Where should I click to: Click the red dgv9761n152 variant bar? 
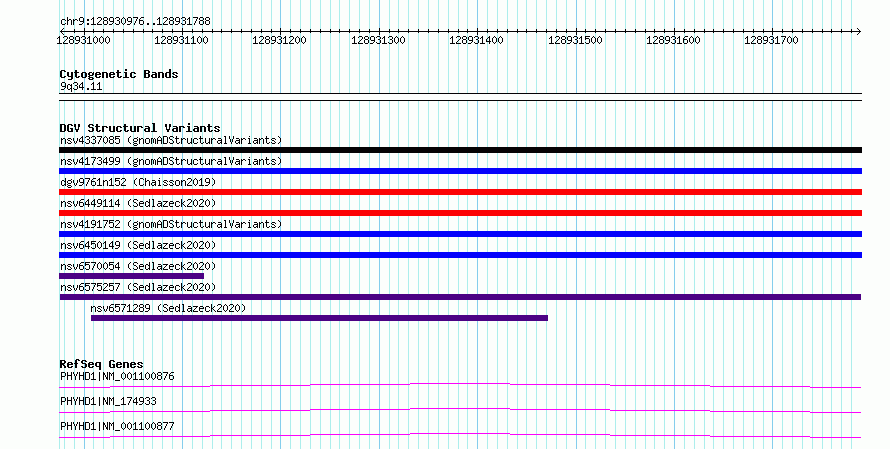click(x=460, y=192)
